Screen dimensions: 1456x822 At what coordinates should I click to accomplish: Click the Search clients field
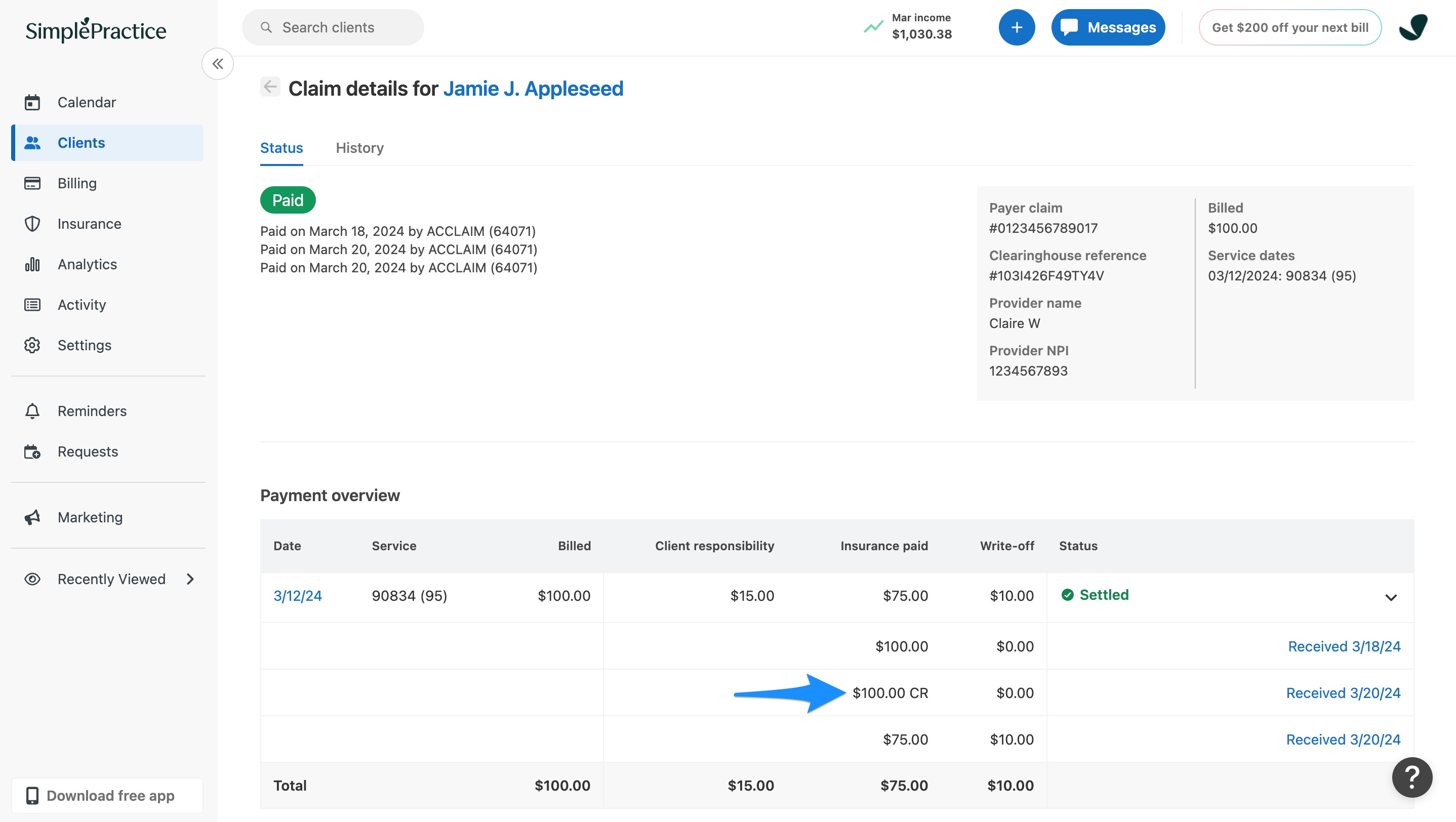click(x=333, y=27)
